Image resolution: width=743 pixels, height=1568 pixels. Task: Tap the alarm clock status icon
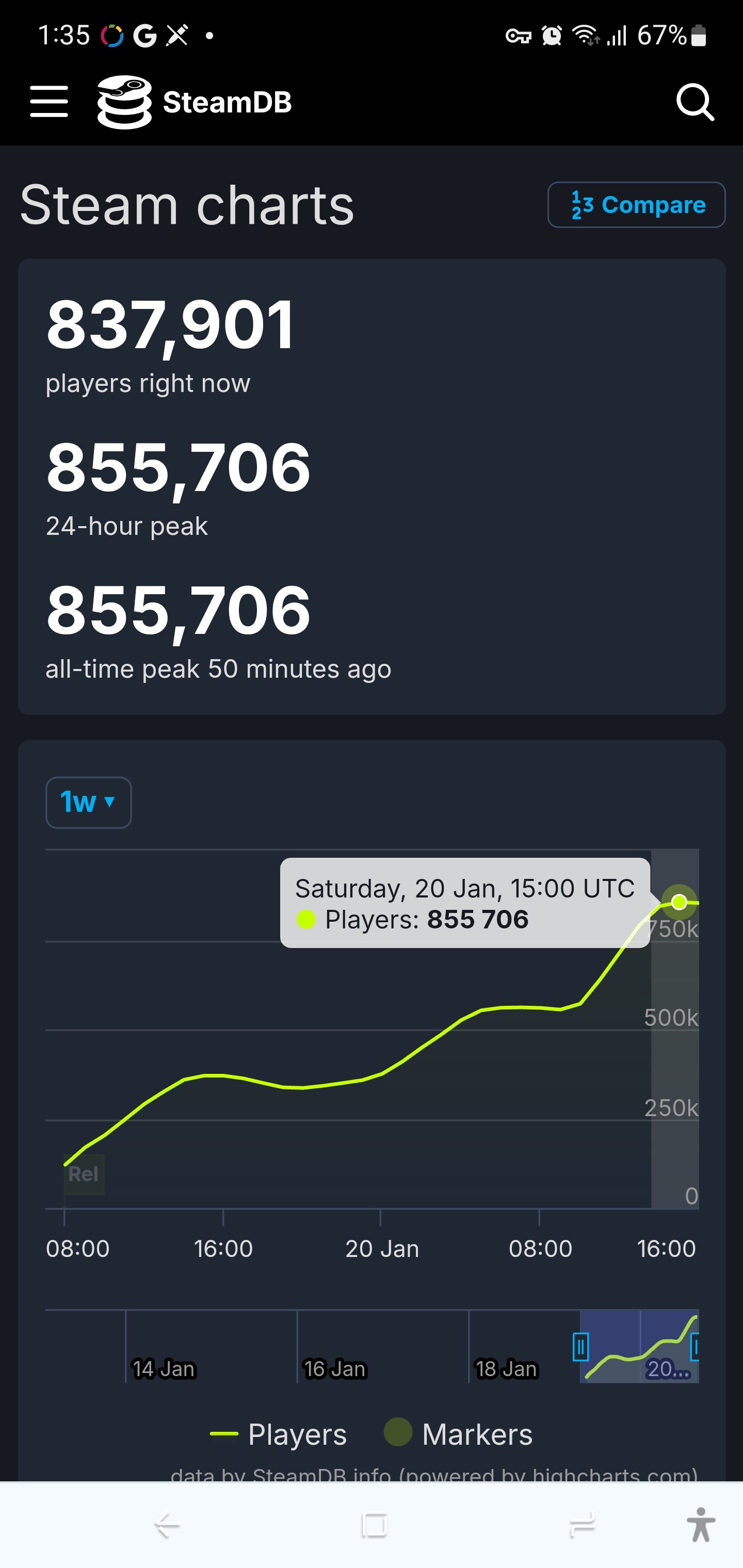552,36
